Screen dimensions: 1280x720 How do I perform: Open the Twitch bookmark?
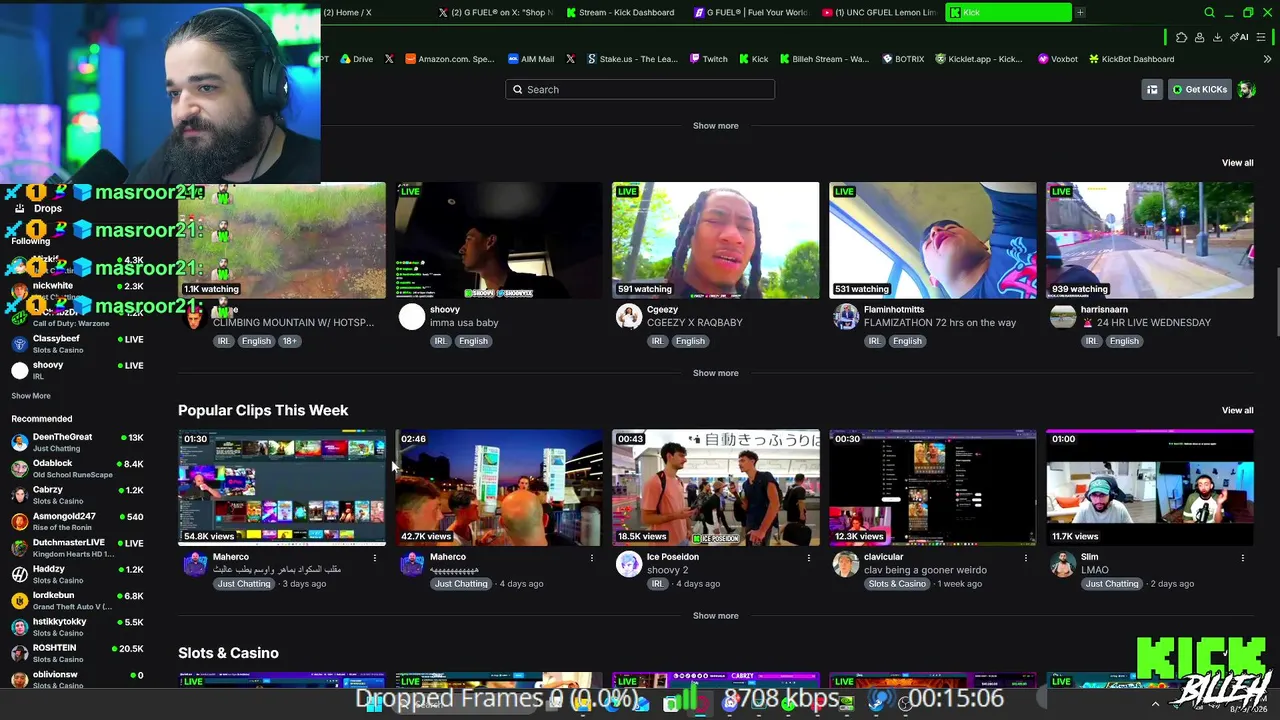[x=709, y=59]
